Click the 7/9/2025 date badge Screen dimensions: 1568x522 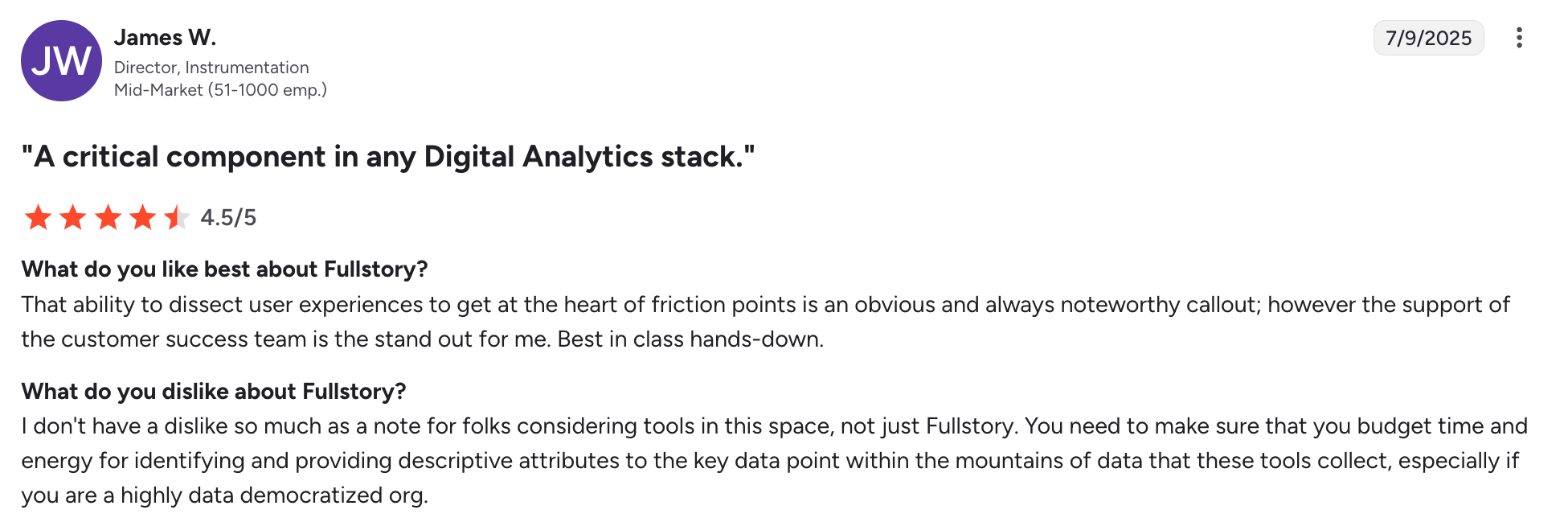(1428, 38)
